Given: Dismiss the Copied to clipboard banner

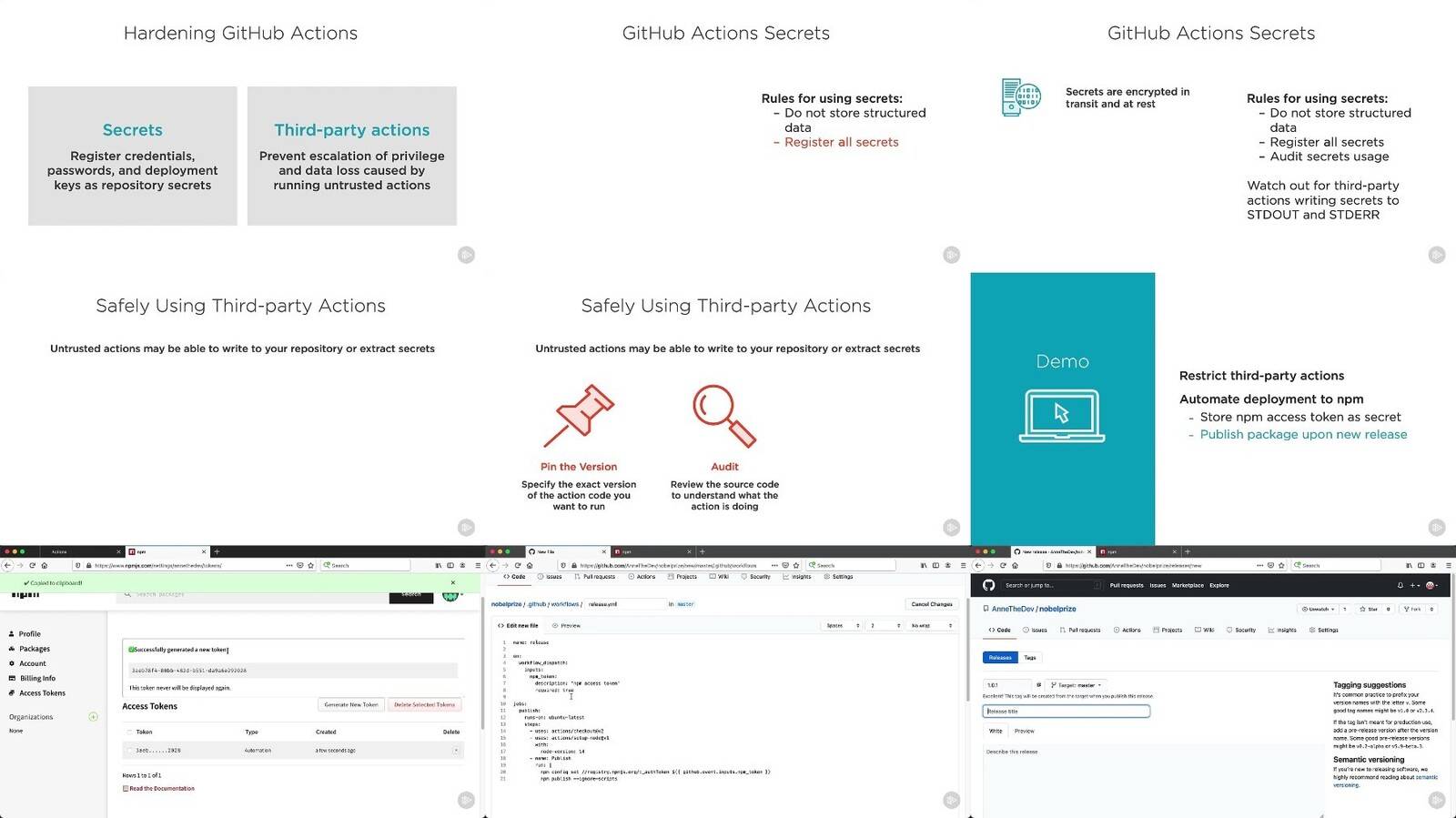Looking at the screenshot, I should click(x=453, y=582).
